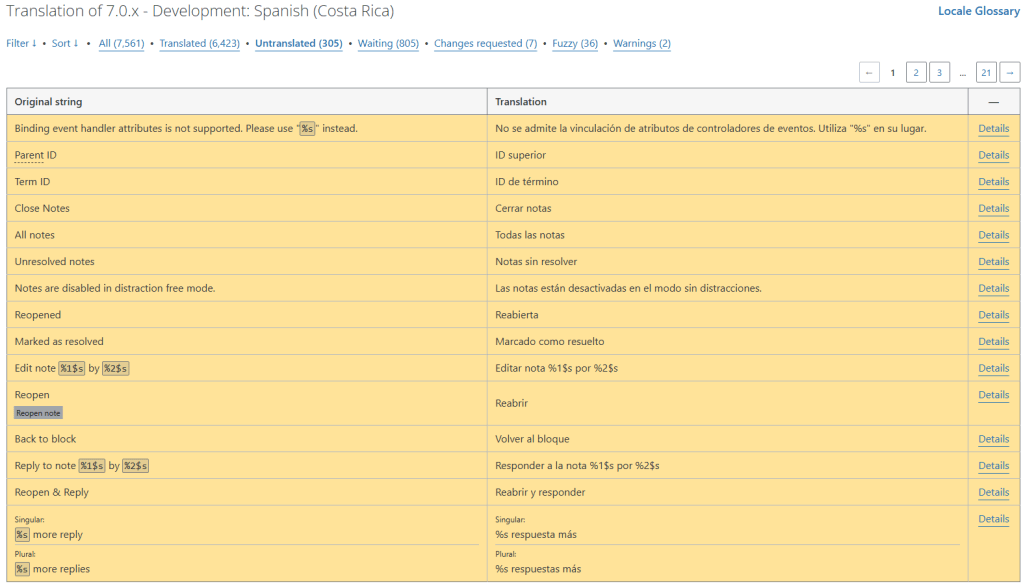Expand the Sort options
The width and height of the screenshot is (1023, 586).
click(x=65, y=44)
